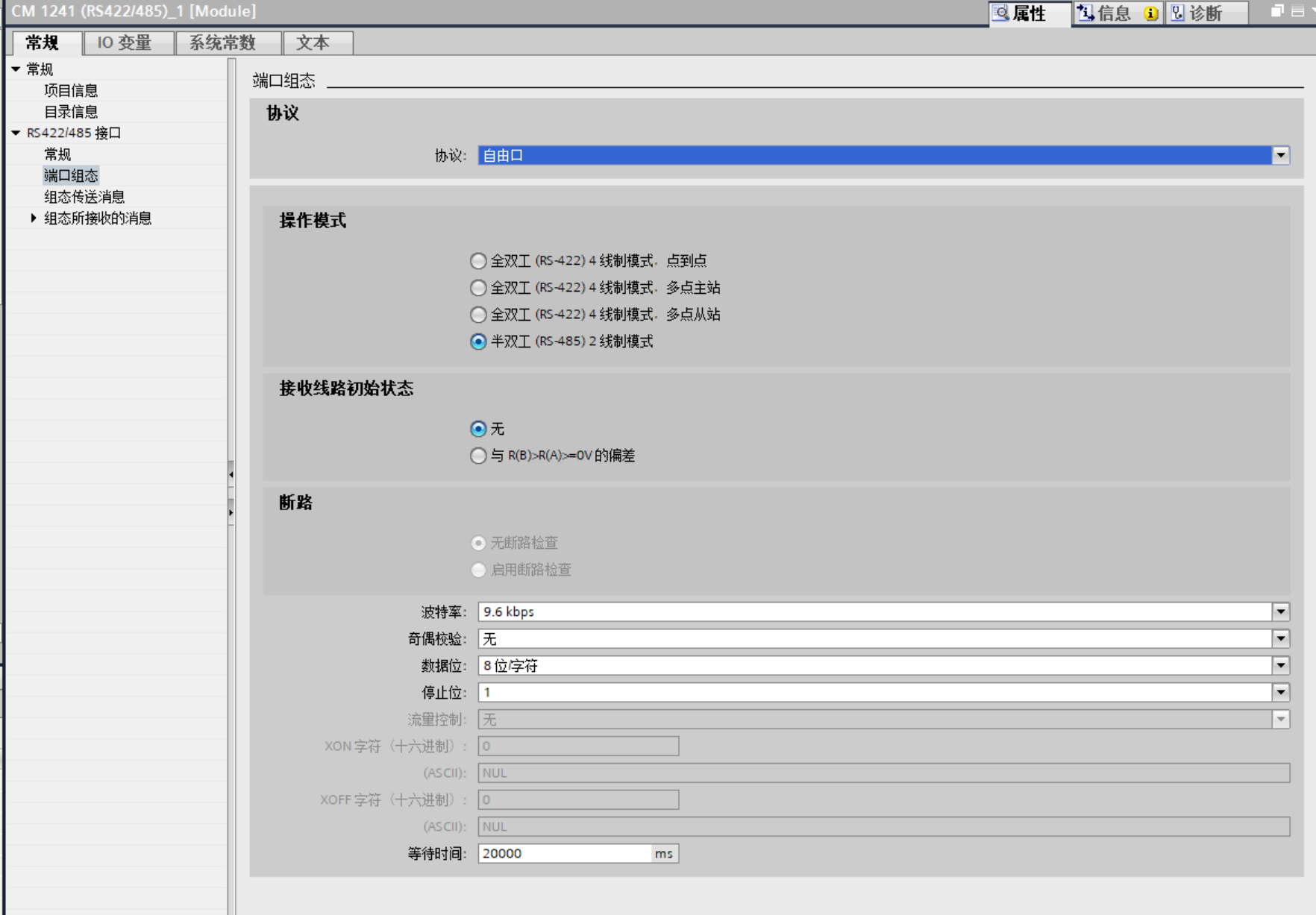This screenshot has width=1316, height=915.
Task: Click the 属性 properties magnifier icon
Action: [1000, 13]
